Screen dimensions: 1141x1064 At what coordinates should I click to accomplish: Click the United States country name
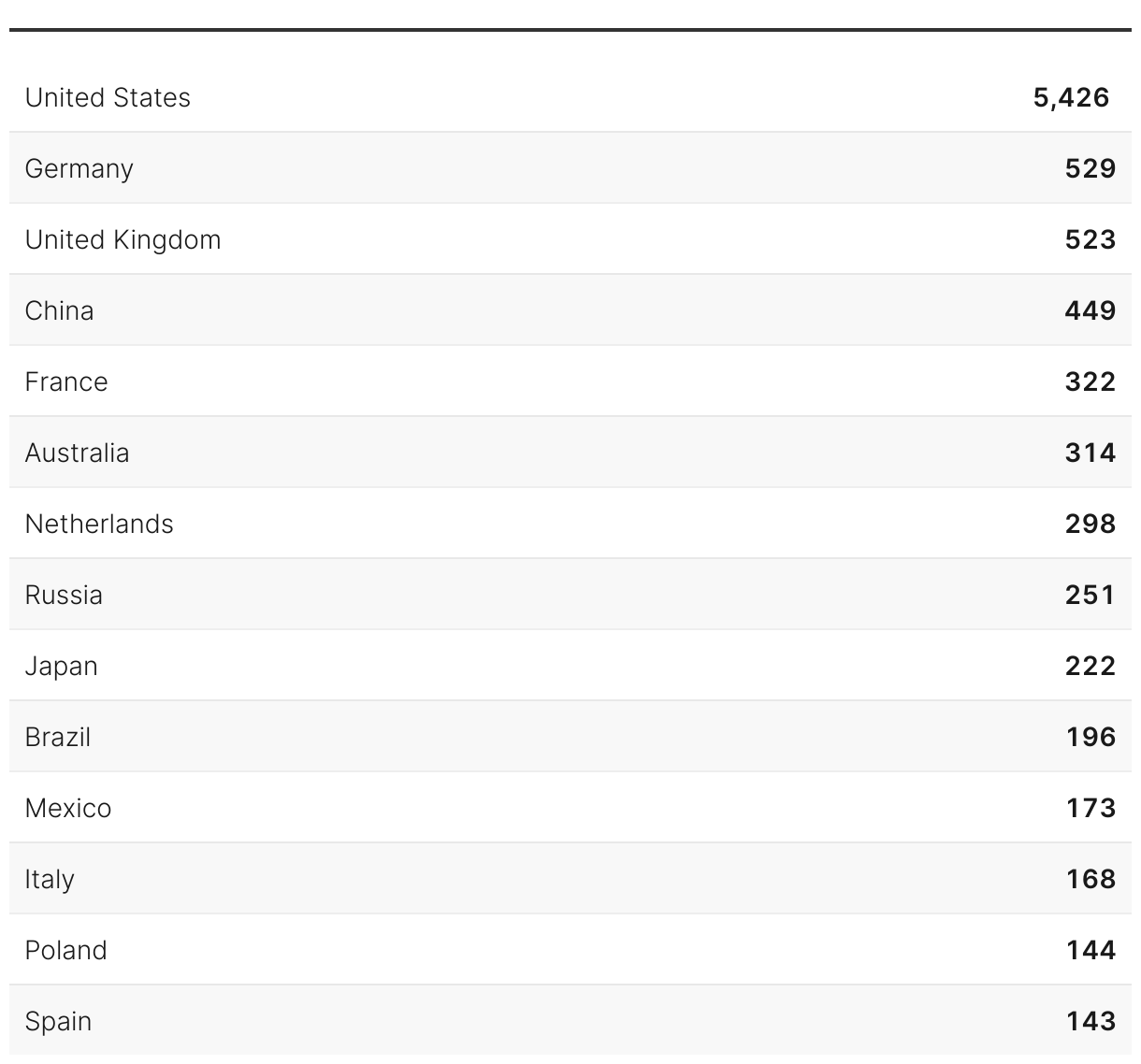(x=108, y=97)
